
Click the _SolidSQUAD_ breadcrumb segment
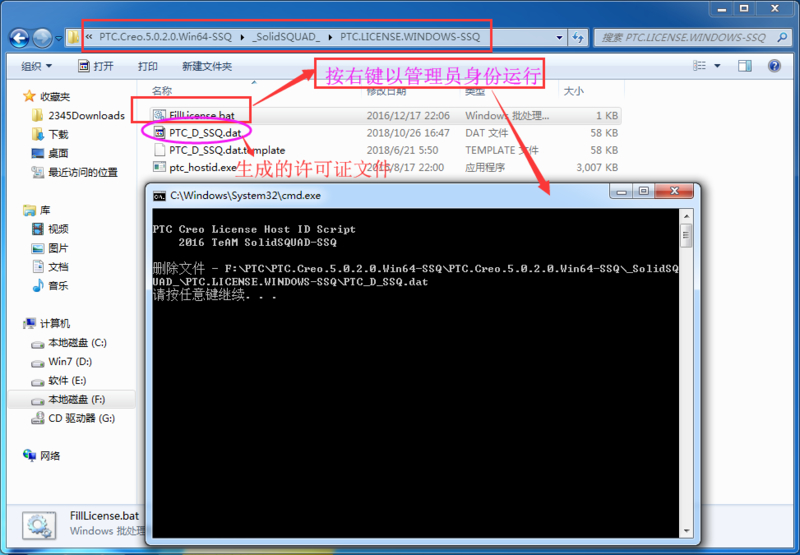pos(286,37)
